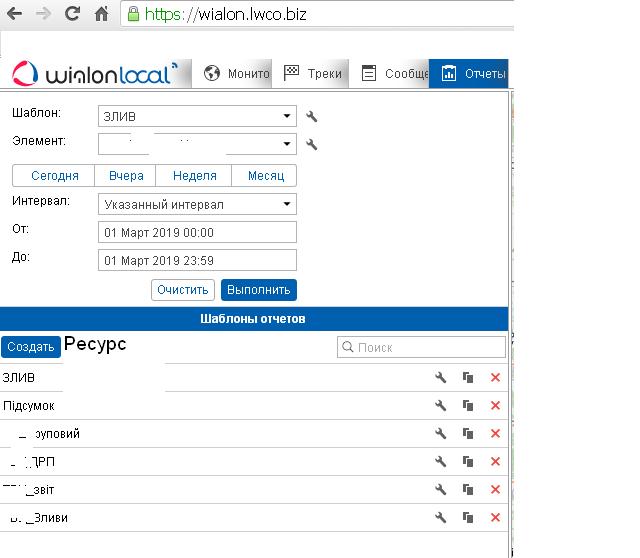Edit the Підсумок template settings

tap(440, 406)
